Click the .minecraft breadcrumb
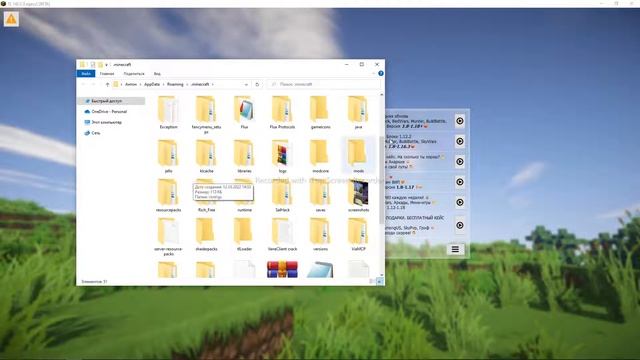The height and width of the screenshot is (360, 640). tap(200, 84)
